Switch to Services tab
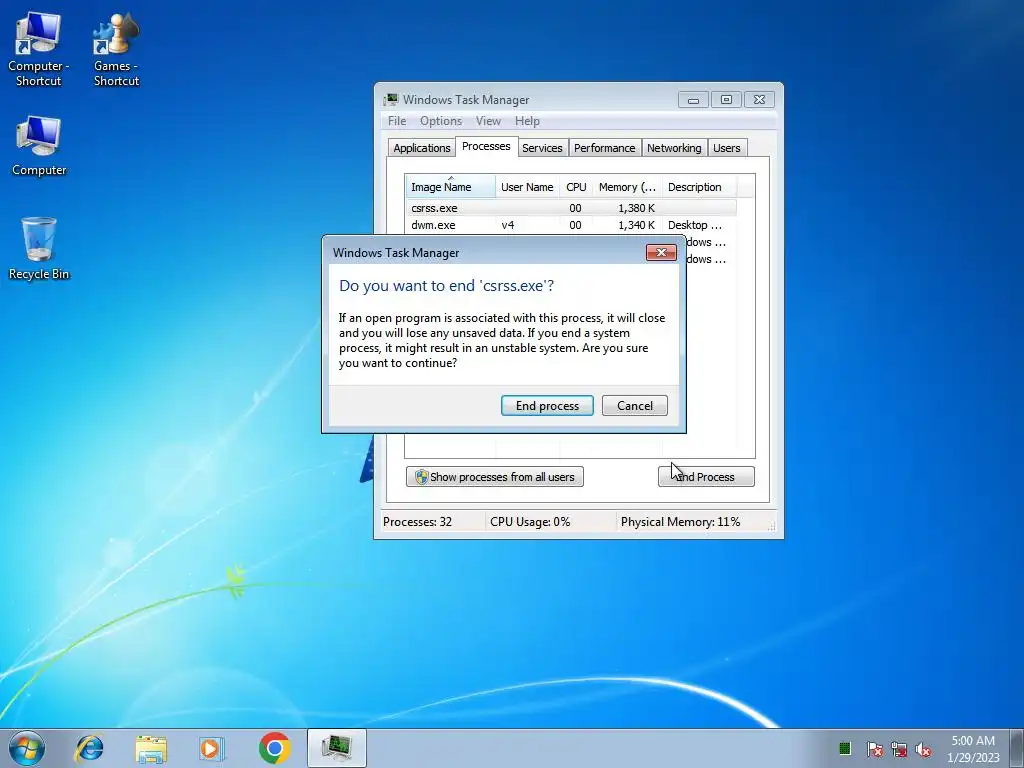Image resolution: width=1024 pixels, height=768 pixels. (542, 148)
